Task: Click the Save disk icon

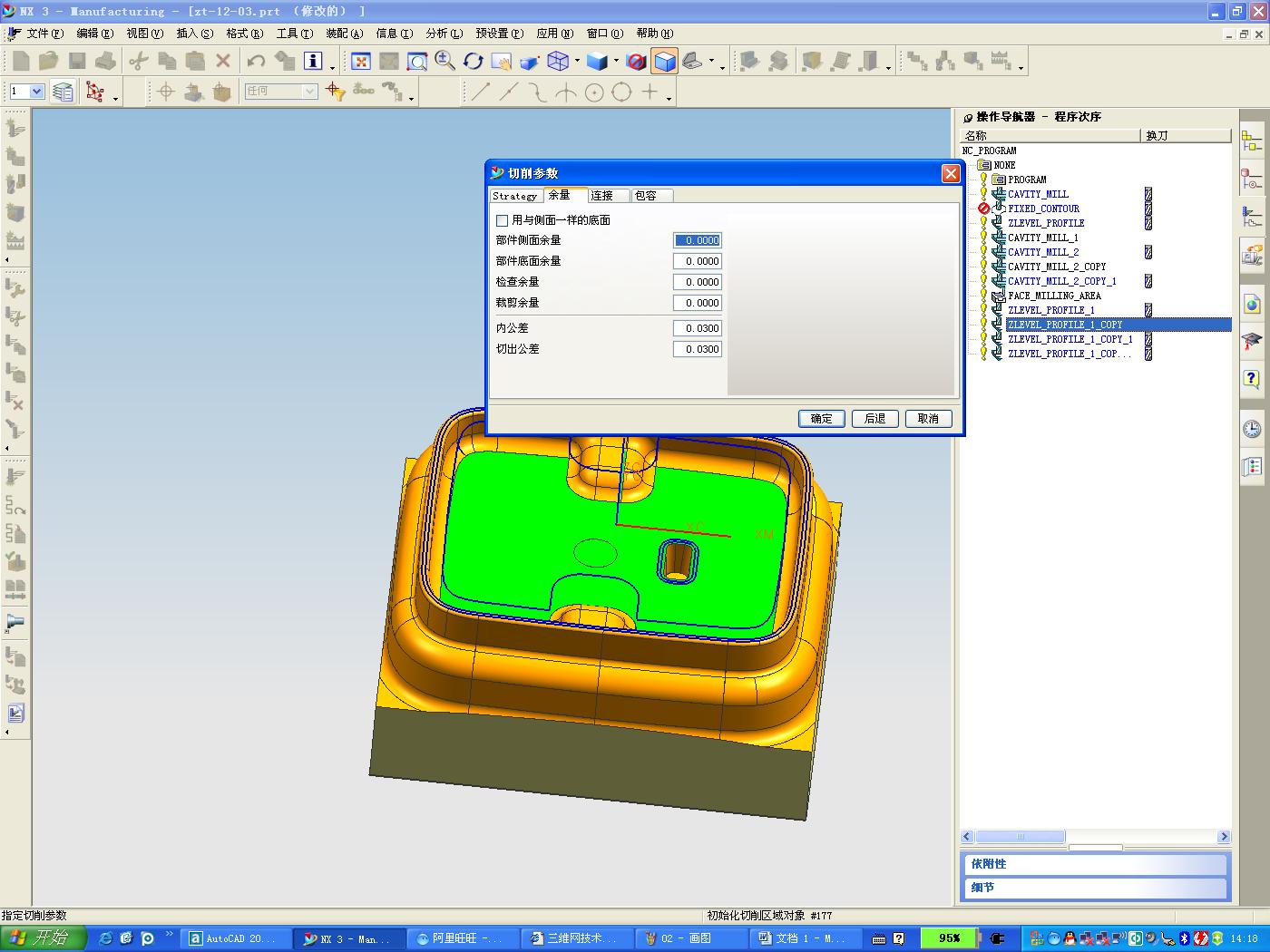Action: point(77,61)
